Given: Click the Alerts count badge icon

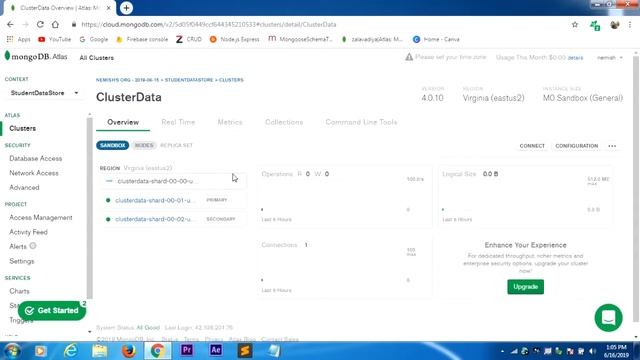Looking at the screenshot, I should point(33,246).
